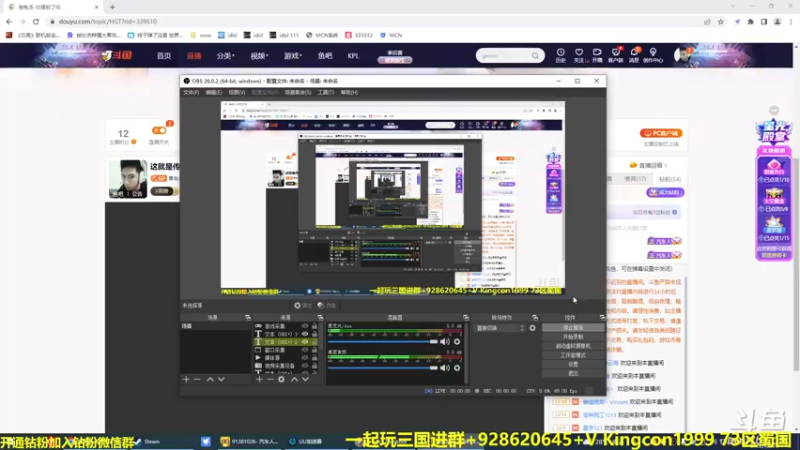Viewport: 800px width, 450px height.
Task: Bookmark this page with the Chrome star icon
Action: coord(720,21)
